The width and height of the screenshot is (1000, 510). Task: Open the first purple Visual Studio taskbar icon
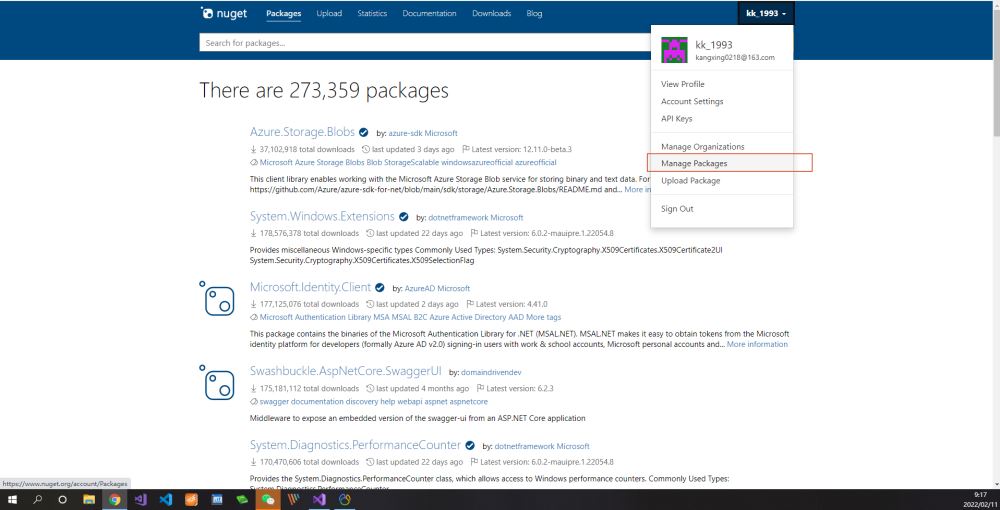(x=140, y=500)
